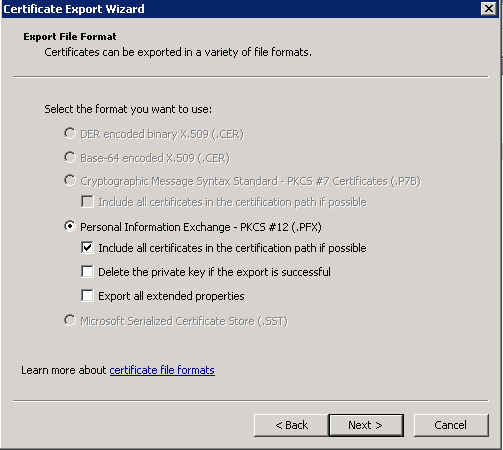Continue the wizard with the Next button
This screenshot has height=450, width=503.
[x=366, y=425]
